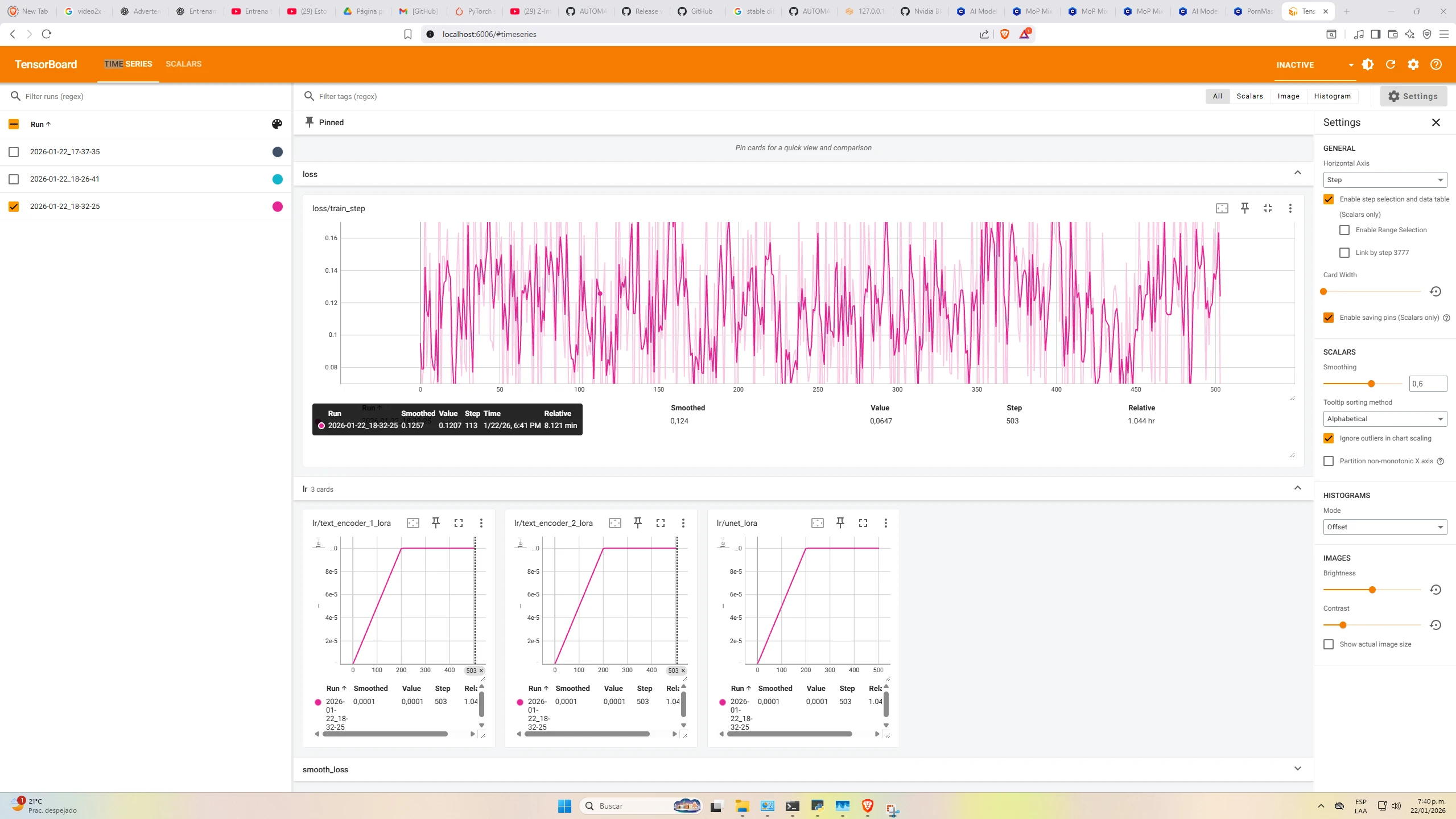Open loss/train_step card more options menu
Screen dimensions: 1456x819
(x=1290, y=208)
